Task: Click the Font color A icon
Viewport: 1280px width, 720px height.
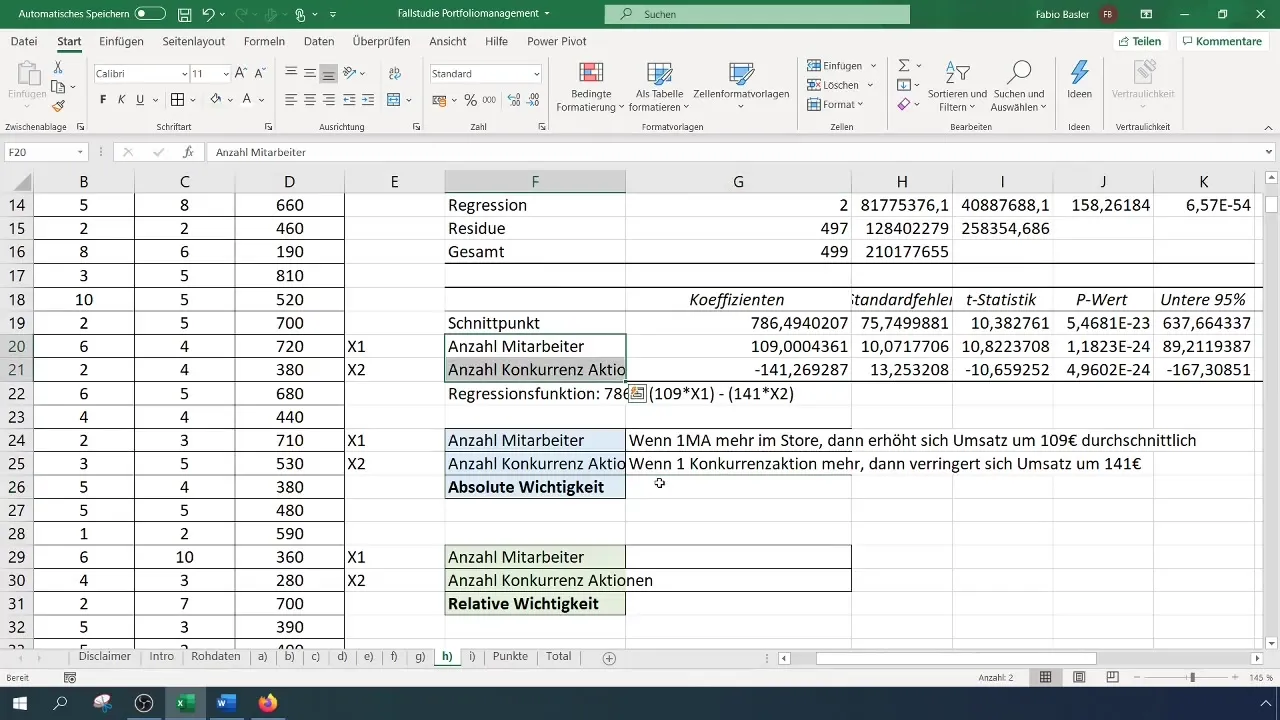Action: pyautogui.click(x=247, y=100)
